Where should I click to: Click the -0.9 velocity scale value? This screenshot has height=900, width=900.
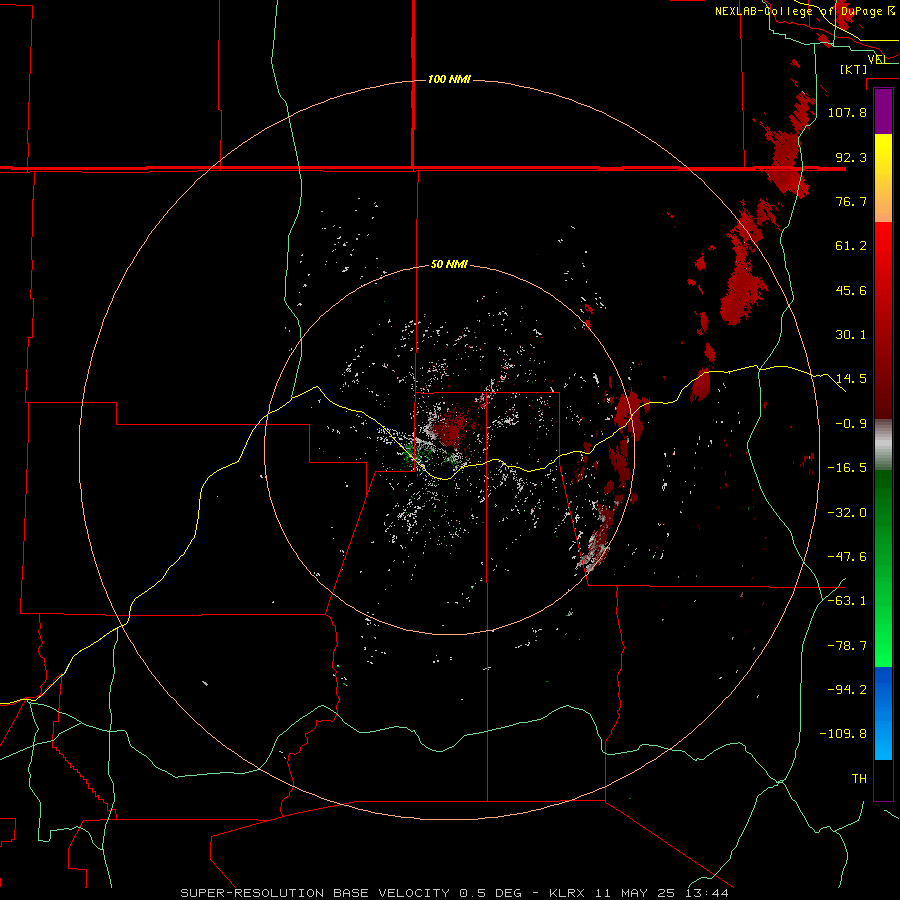click(x=851, y=424)
